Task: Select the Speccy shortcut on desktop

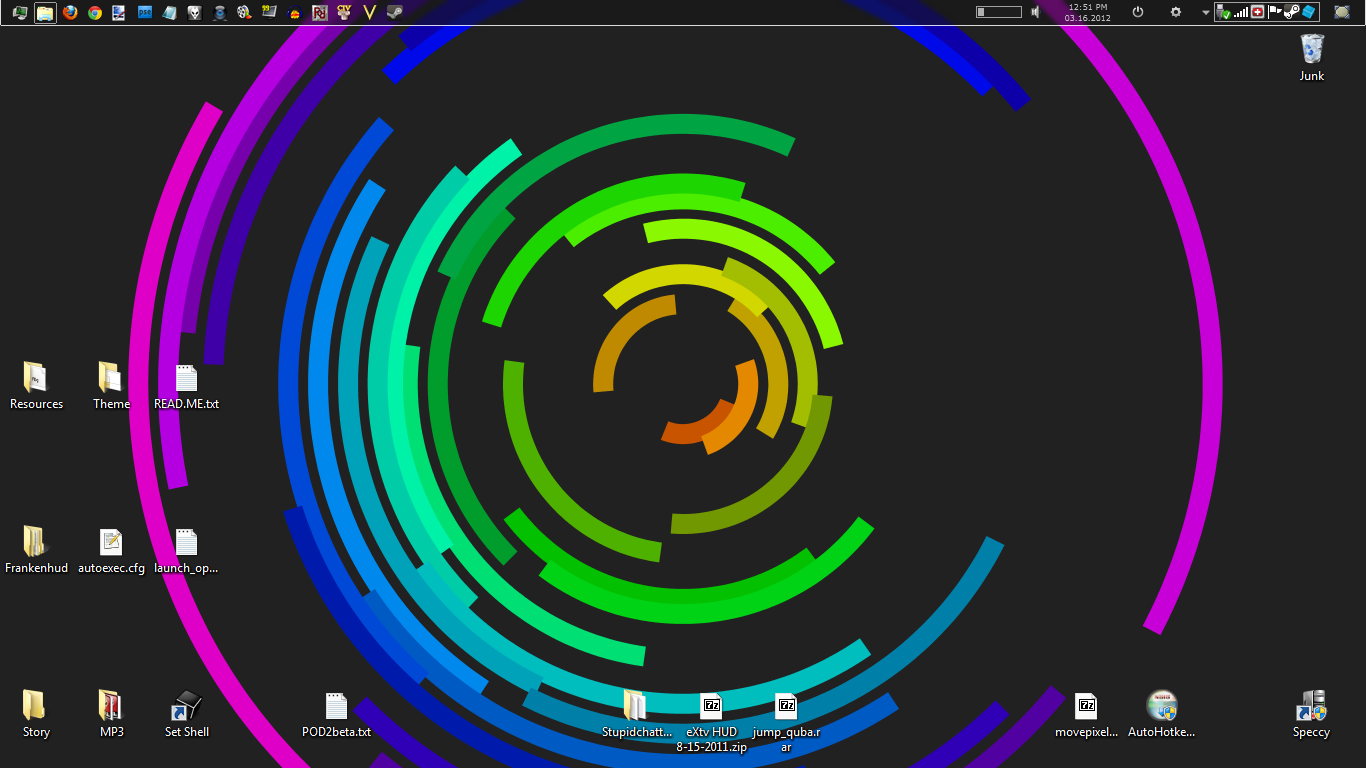Action: click(x=1311, y=714)
